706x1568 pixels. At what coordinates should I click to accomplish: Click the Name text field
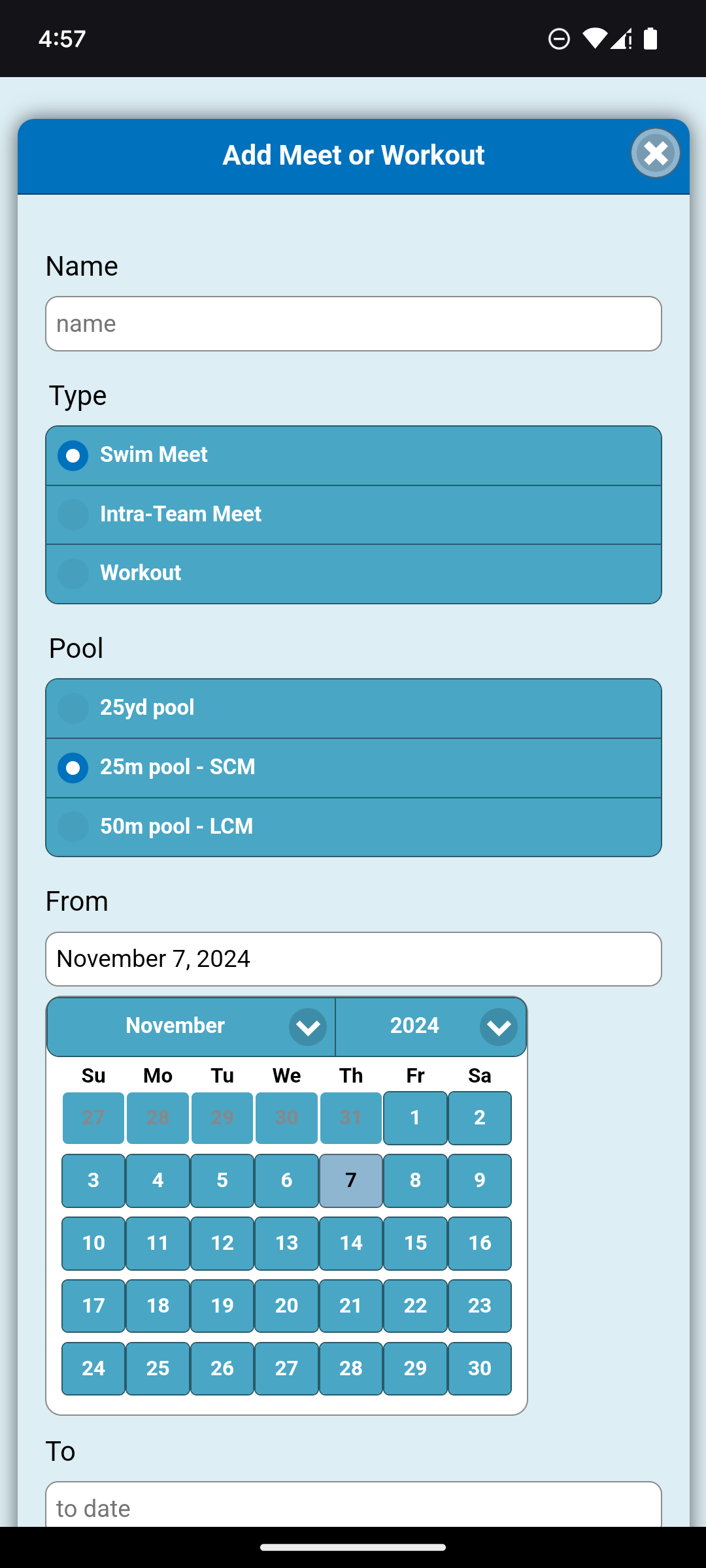click(x=353, y=324)
